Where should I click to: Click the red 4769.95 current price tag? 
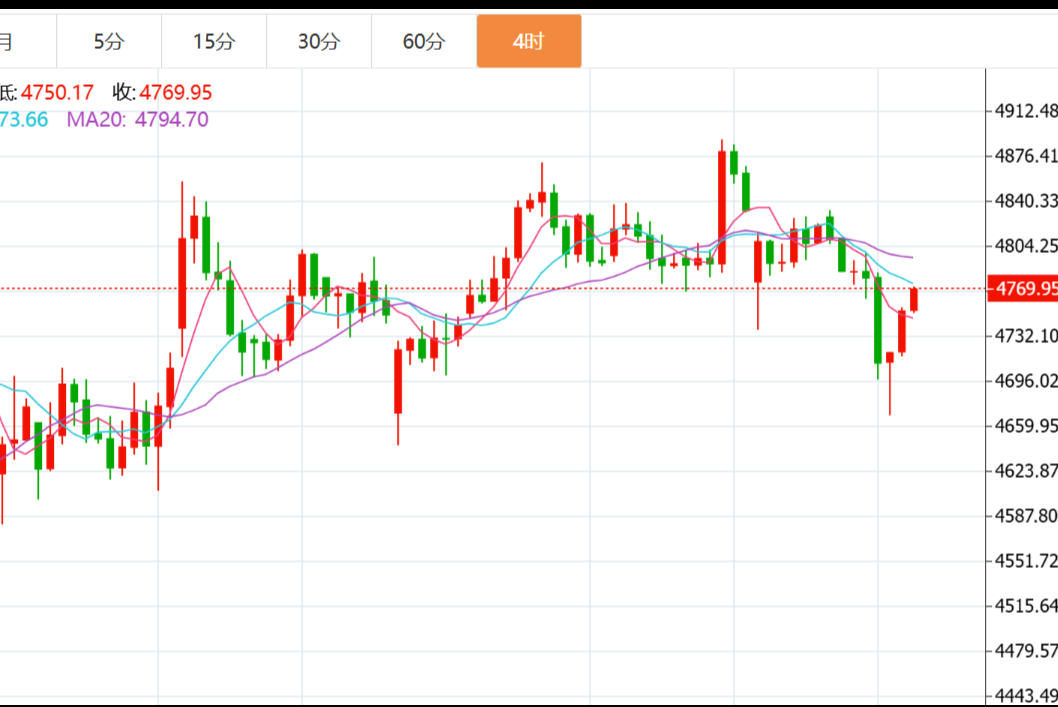pos(1022,290)
